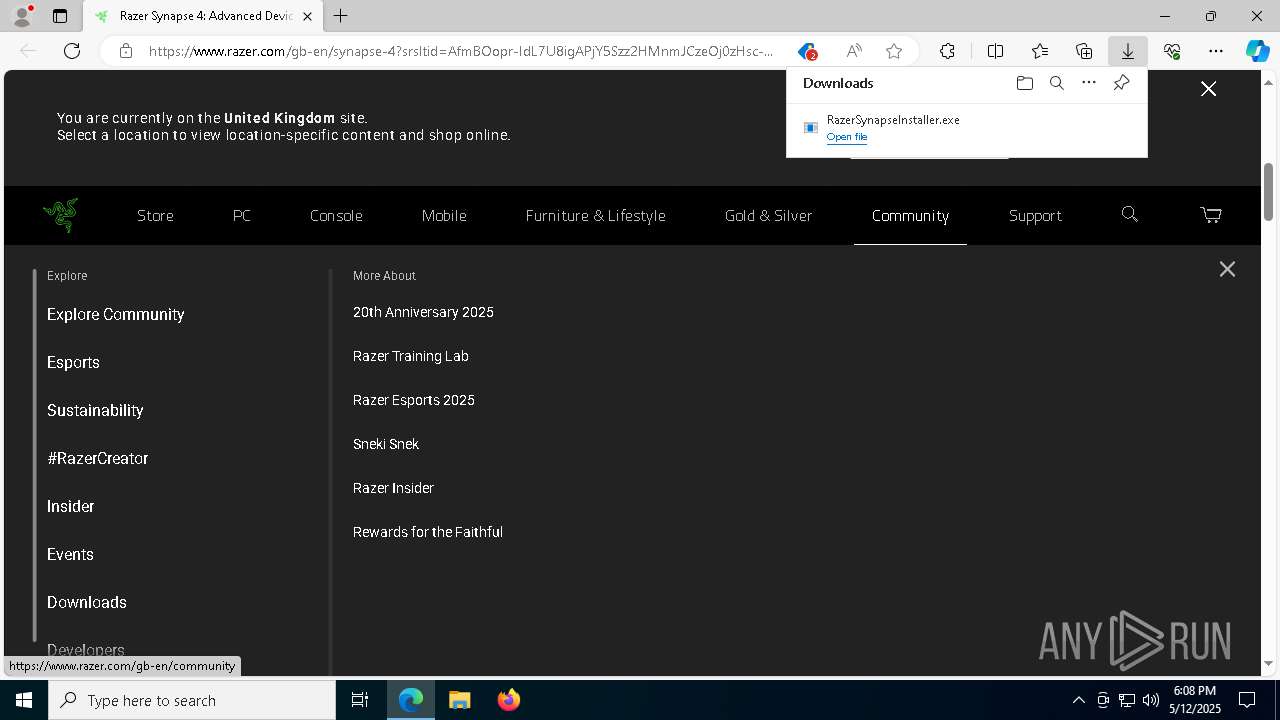Open Razer Esports 2025 link

tap(414, 400)
